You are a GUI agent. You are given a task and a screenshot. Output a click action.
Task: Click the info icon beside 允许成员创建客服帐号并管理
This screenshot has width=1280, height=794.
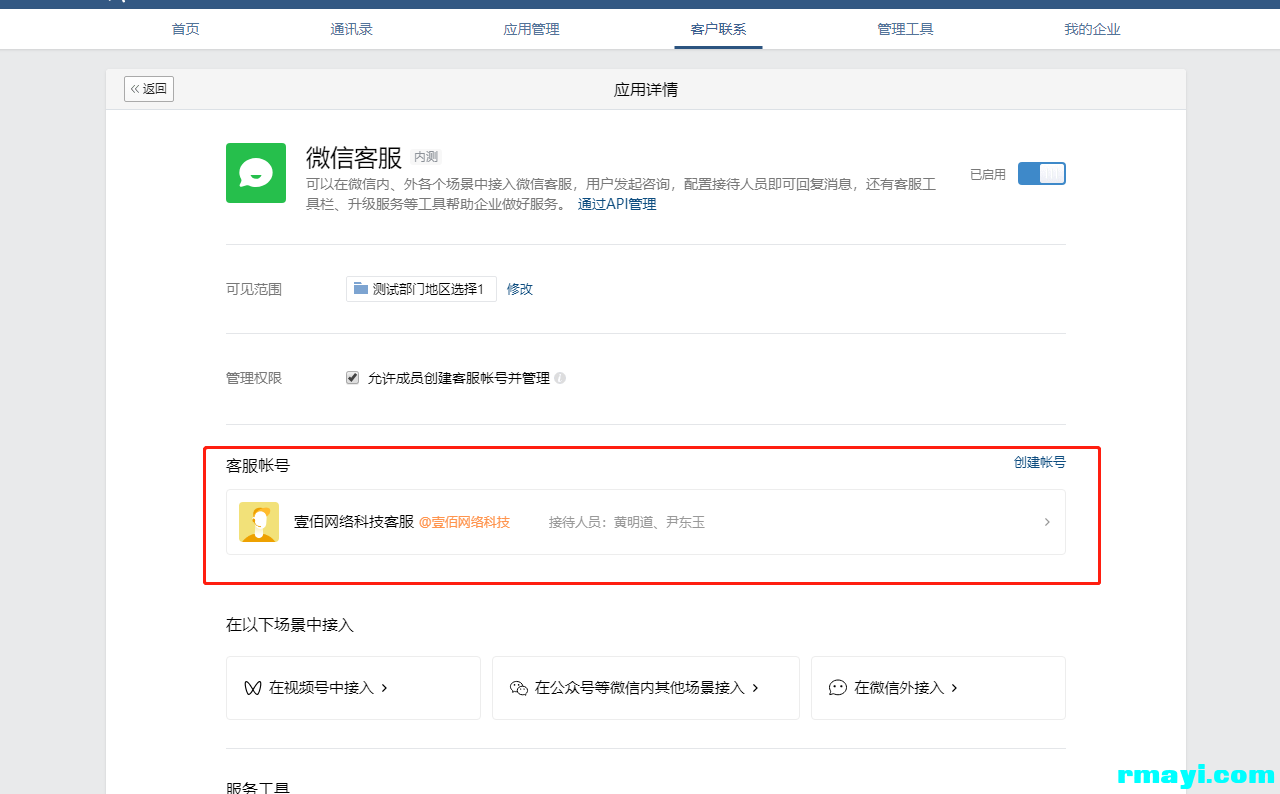pos(560,378)
